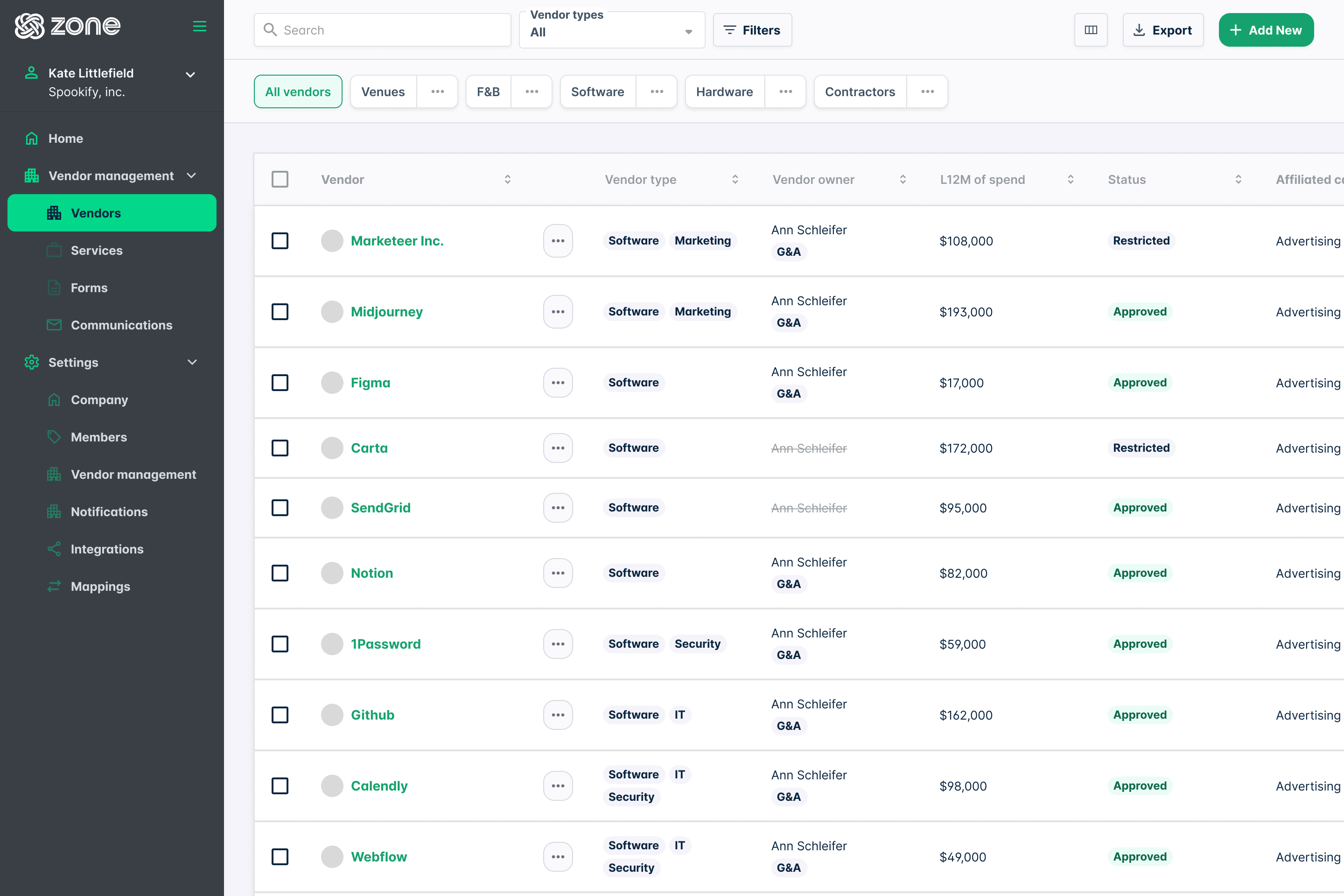Check the Carta row checkbox

click(280, 448)
